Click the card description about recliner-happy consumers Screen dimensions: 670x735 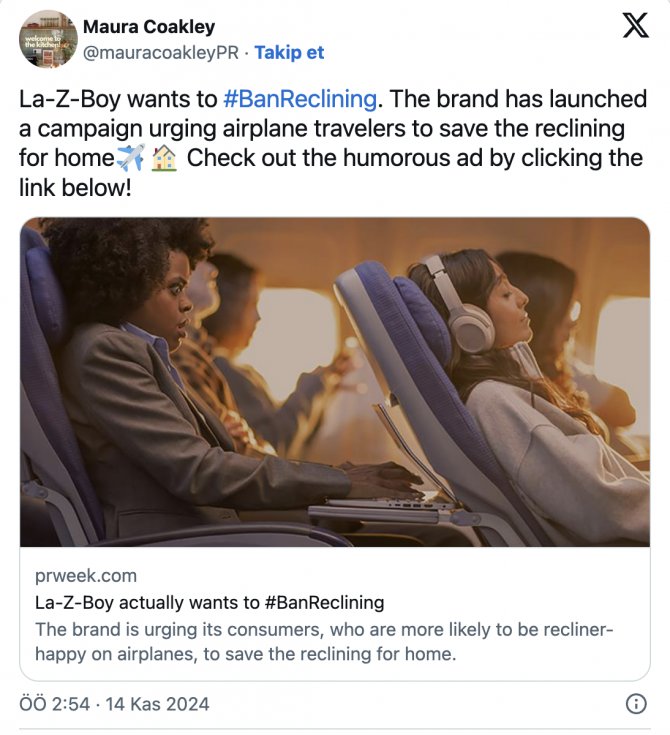click(324, 641)
